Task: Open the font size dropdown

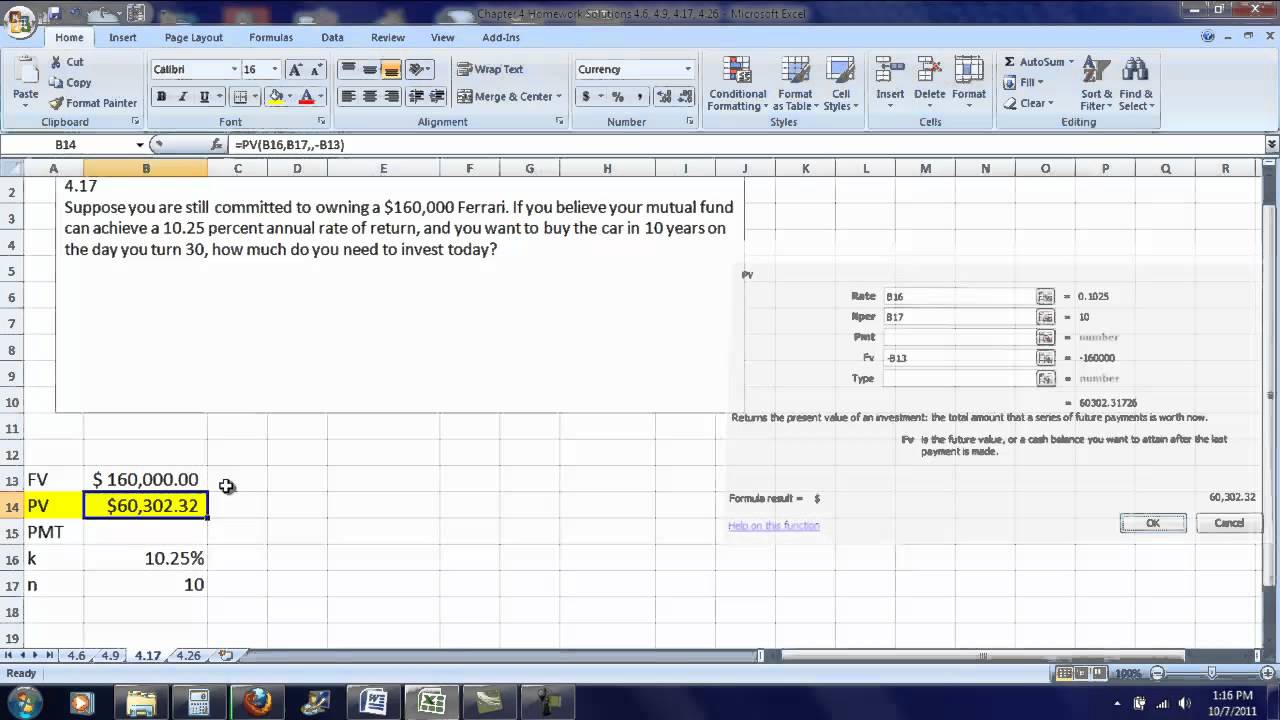Action: pos(275,69)
